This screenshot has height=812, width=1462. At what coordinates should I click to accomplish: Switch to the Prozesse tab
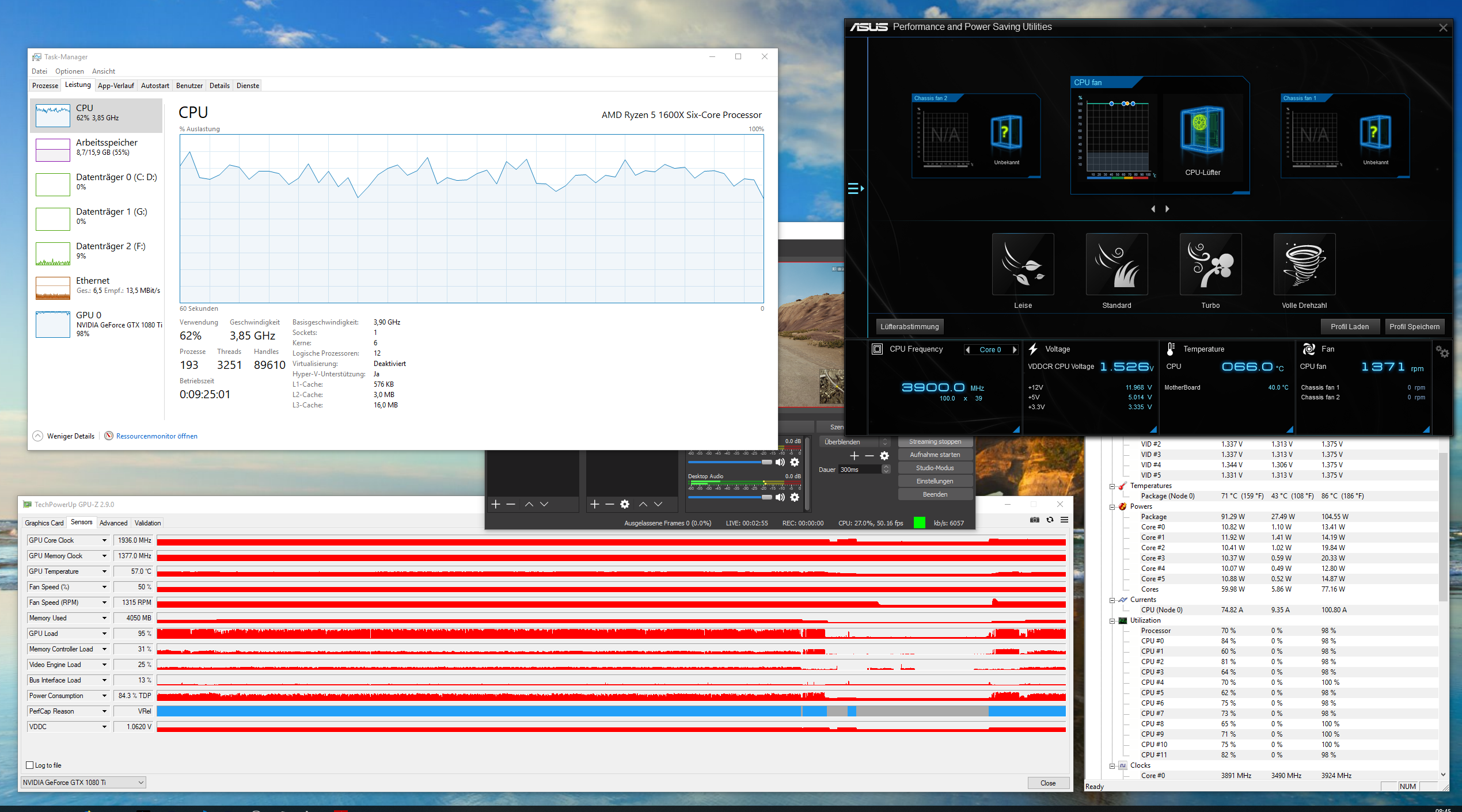45,86
